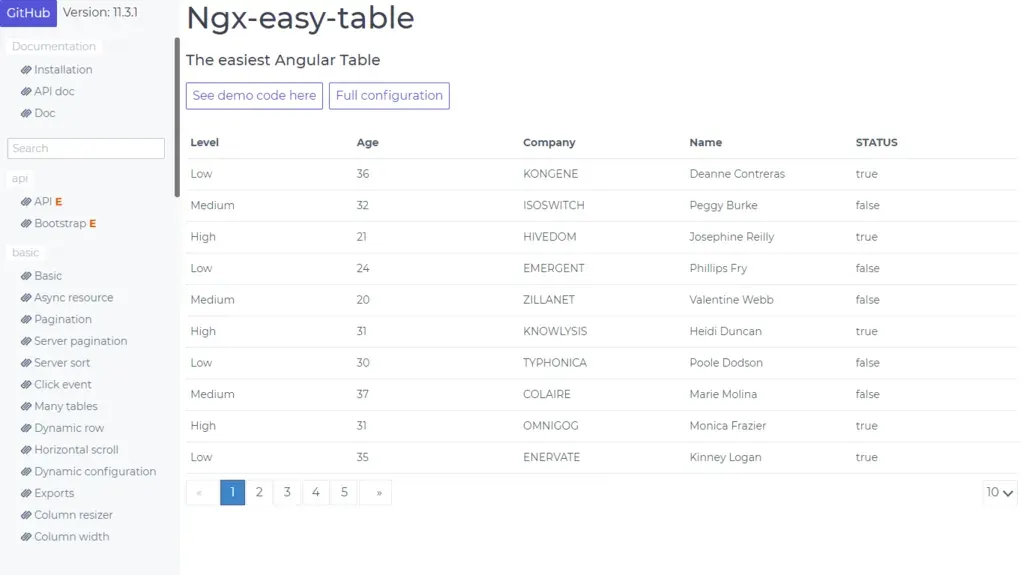The width and height of the screenshot is (1023, 575).
Task: Sort table by Name column header
Action: [x=705, y=142]
